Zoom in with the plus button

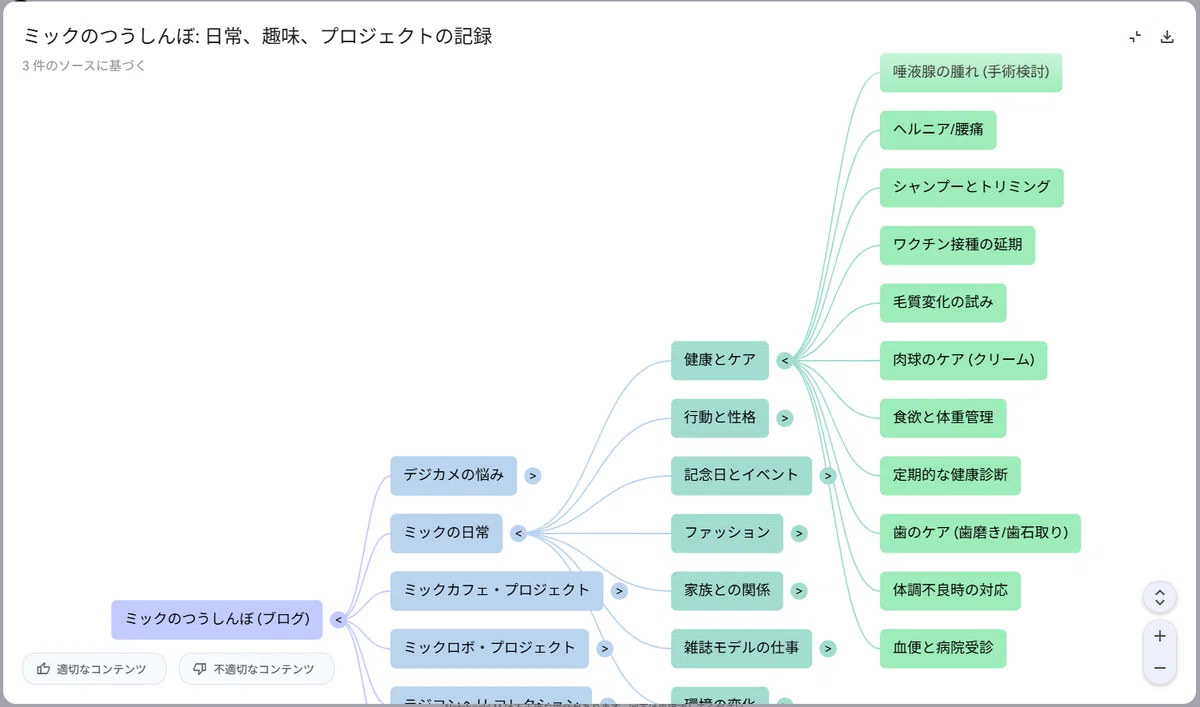coord(1160,636)
